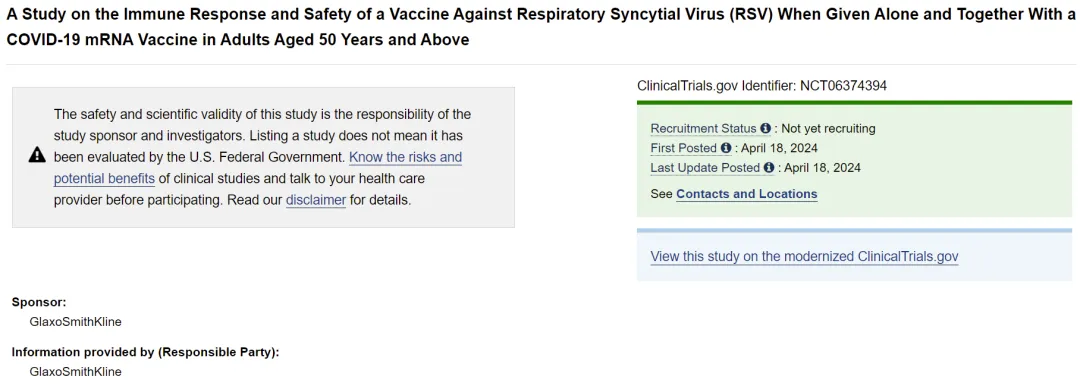Image resolution: width=1080 pixels, height=386 pixels.
Task: Go to Contacts and Locations
Action: [747, 194]
